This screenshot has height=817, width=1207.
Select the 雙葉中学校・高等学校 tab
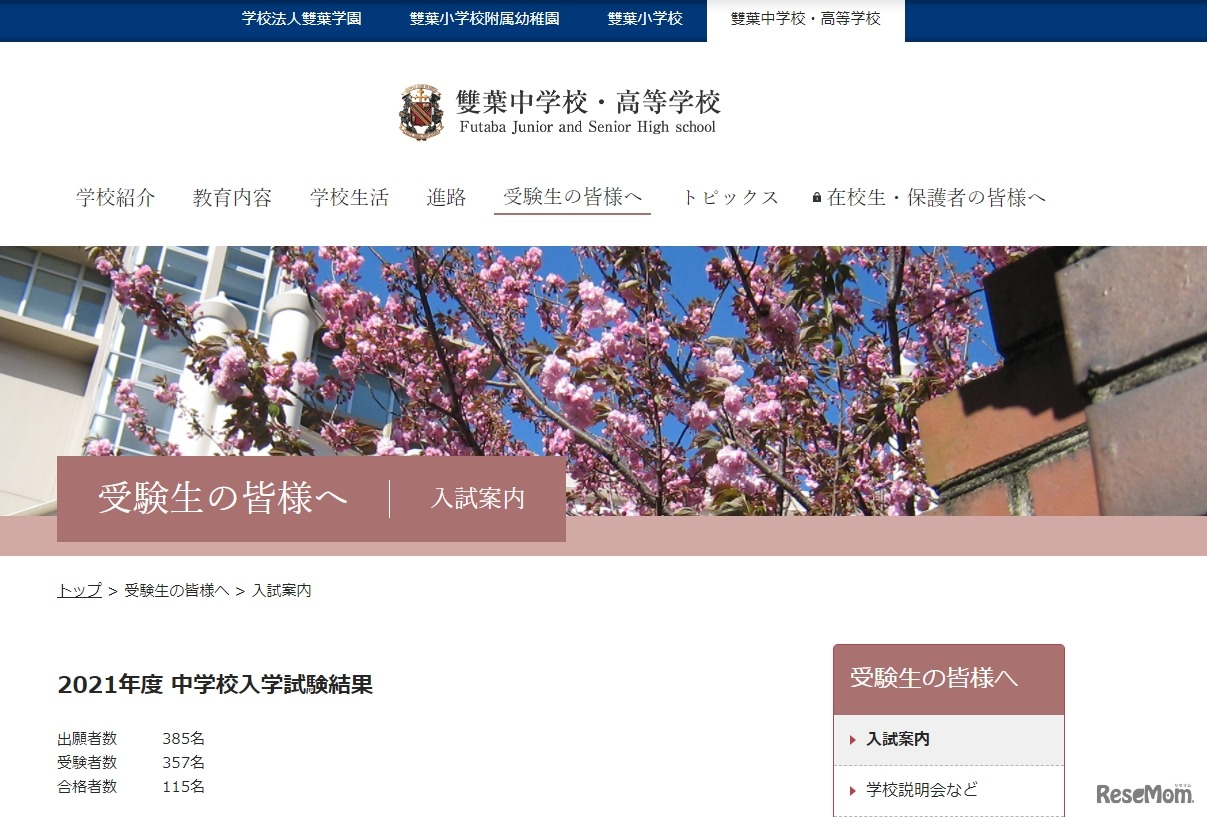pyautogui.click(x=806, y=17)
